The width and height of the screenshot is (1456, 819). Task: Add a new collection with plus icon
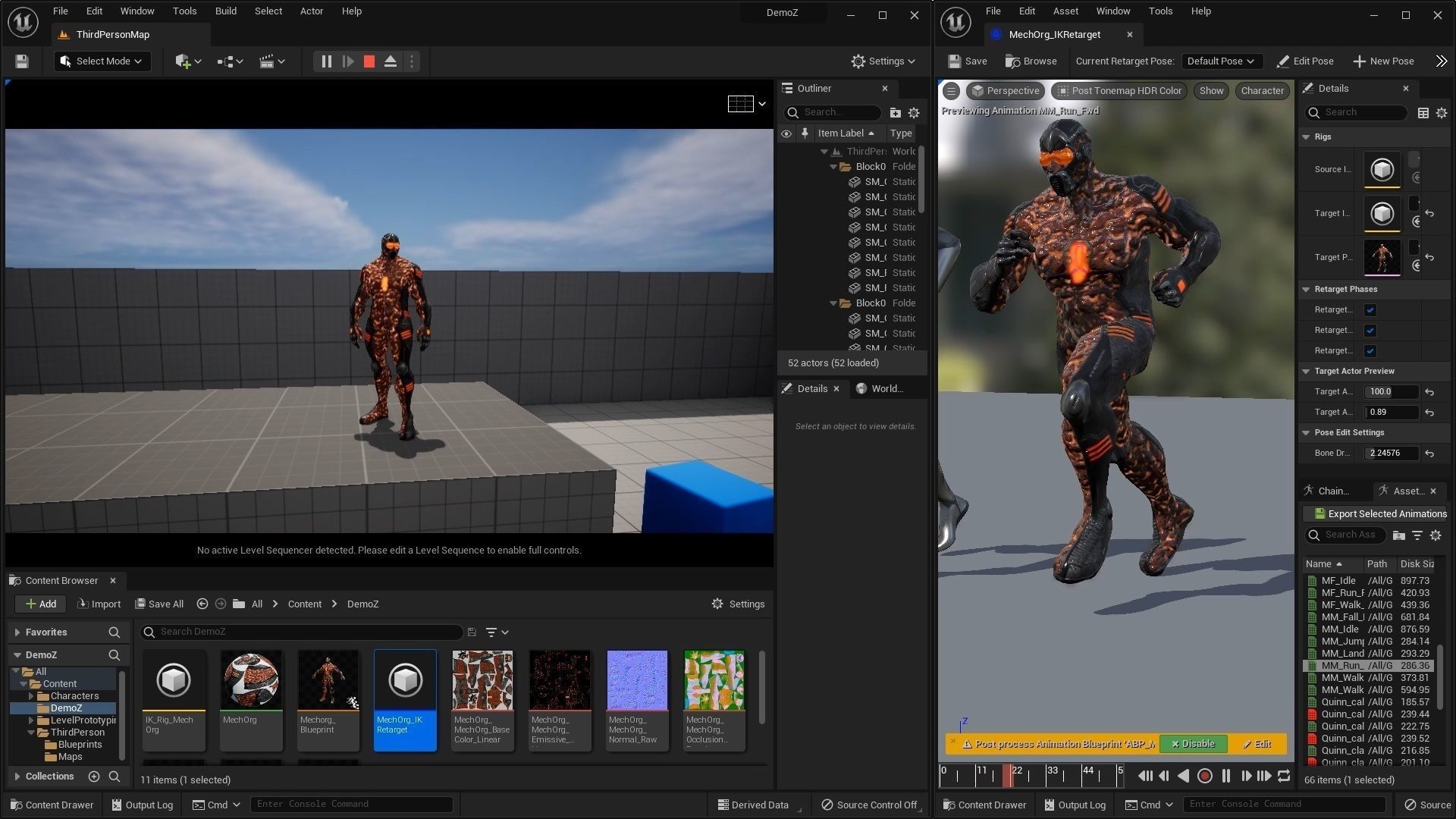pyautogui.click(x=94, y=777)
